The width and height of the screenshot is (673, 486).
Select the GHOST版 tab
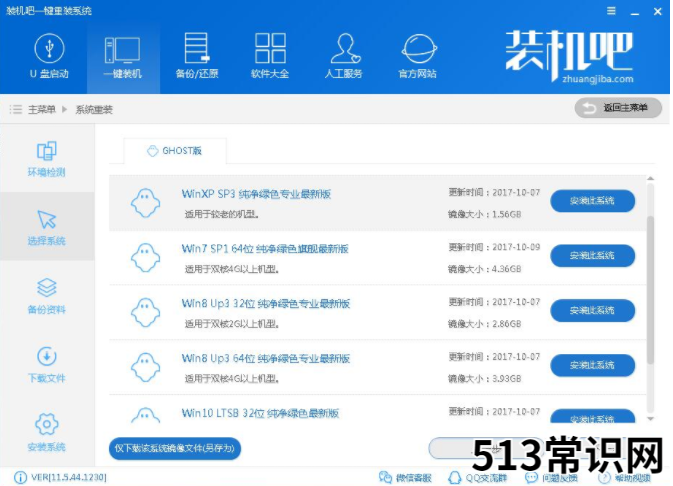[175, 151]
